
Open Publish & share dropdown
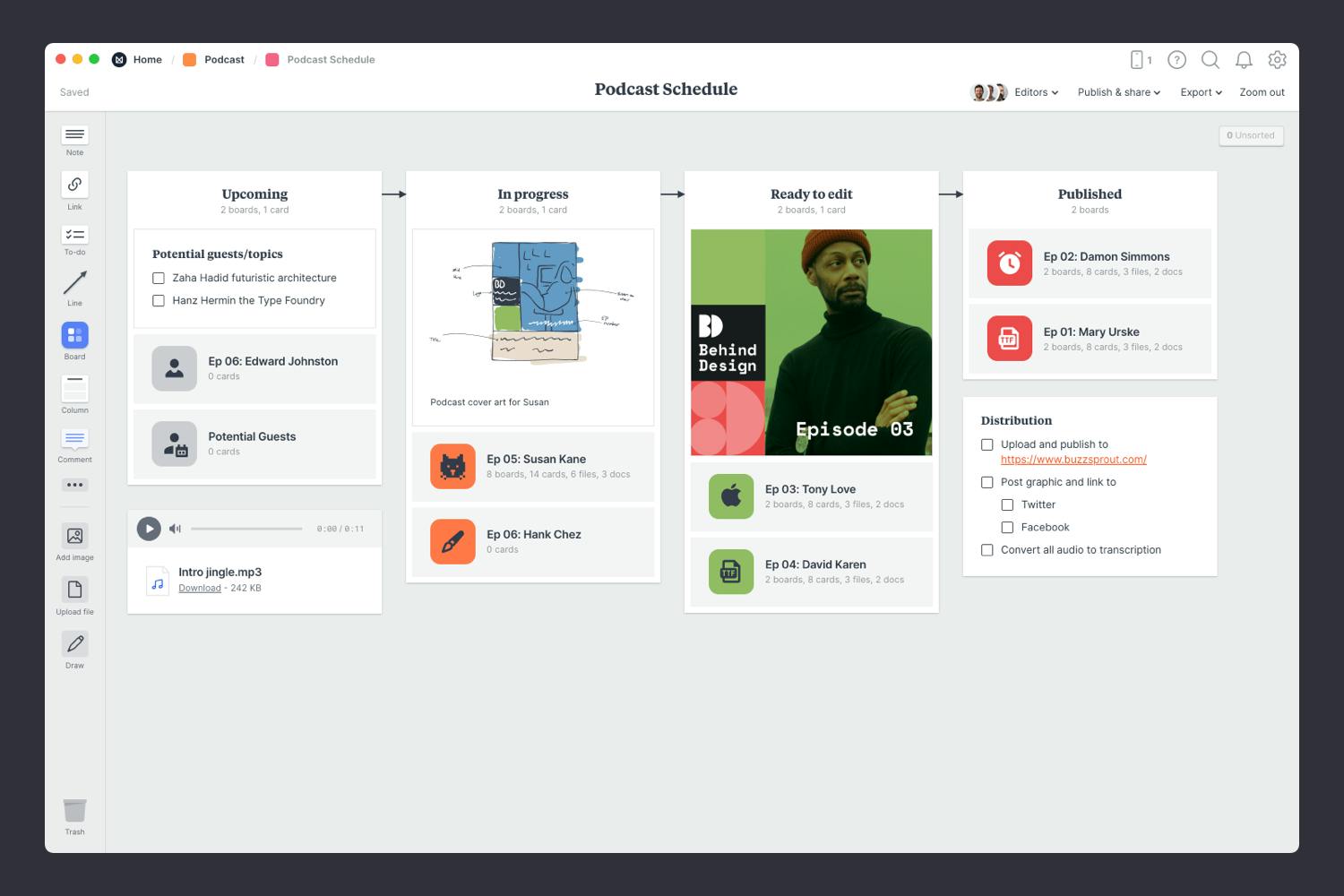pyautogui.click(x=1118, y=92)
